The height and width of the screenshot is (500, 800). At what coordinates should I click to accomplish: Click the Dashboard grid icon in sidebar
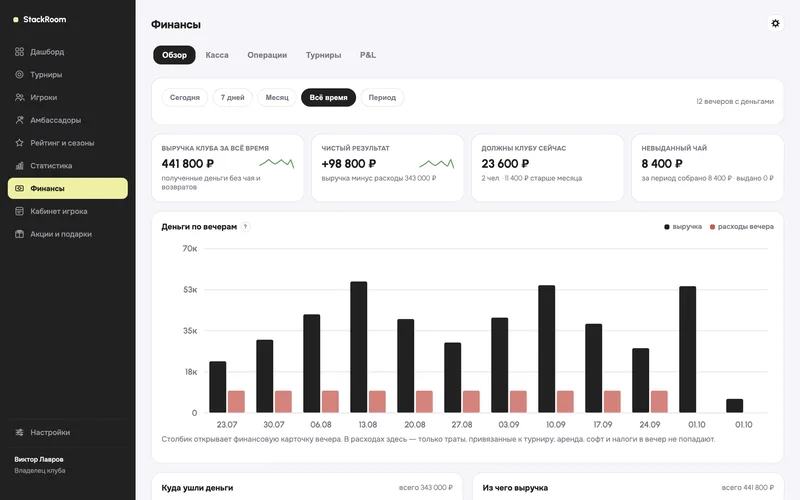(19, 52)
